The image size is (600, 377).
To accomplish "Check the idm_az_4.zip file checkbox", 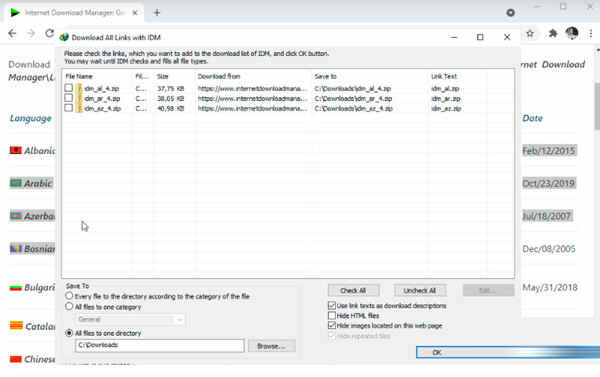I will 68,108.
